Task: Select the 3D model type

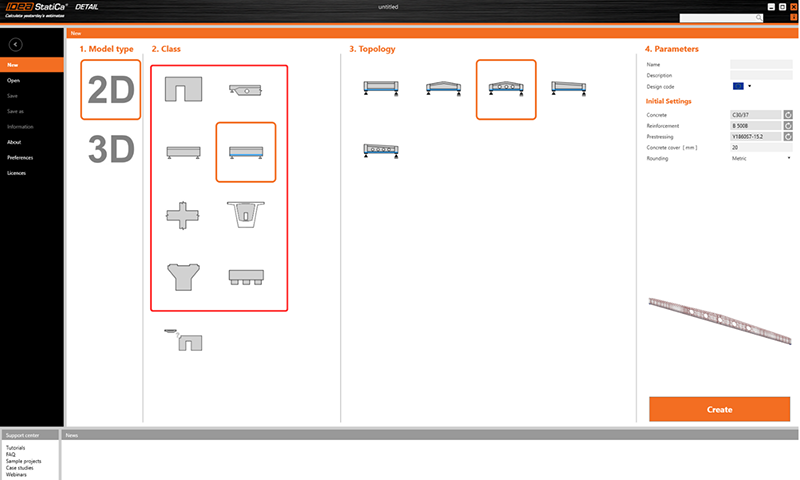Action: pyautogui.click(x=111, y=149)
